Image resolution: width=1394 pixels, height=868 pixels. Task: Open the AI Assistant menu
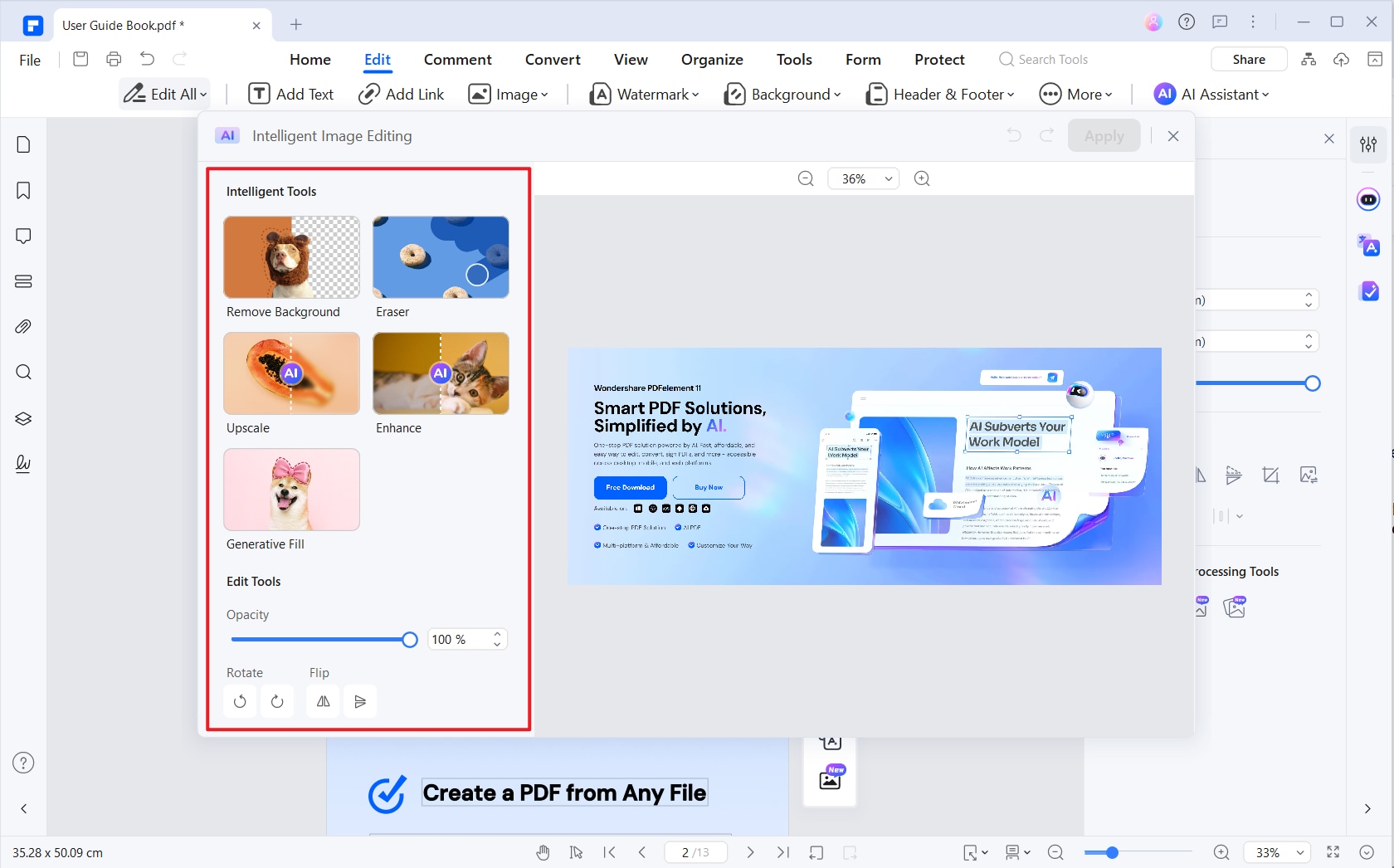(1211, 95)
